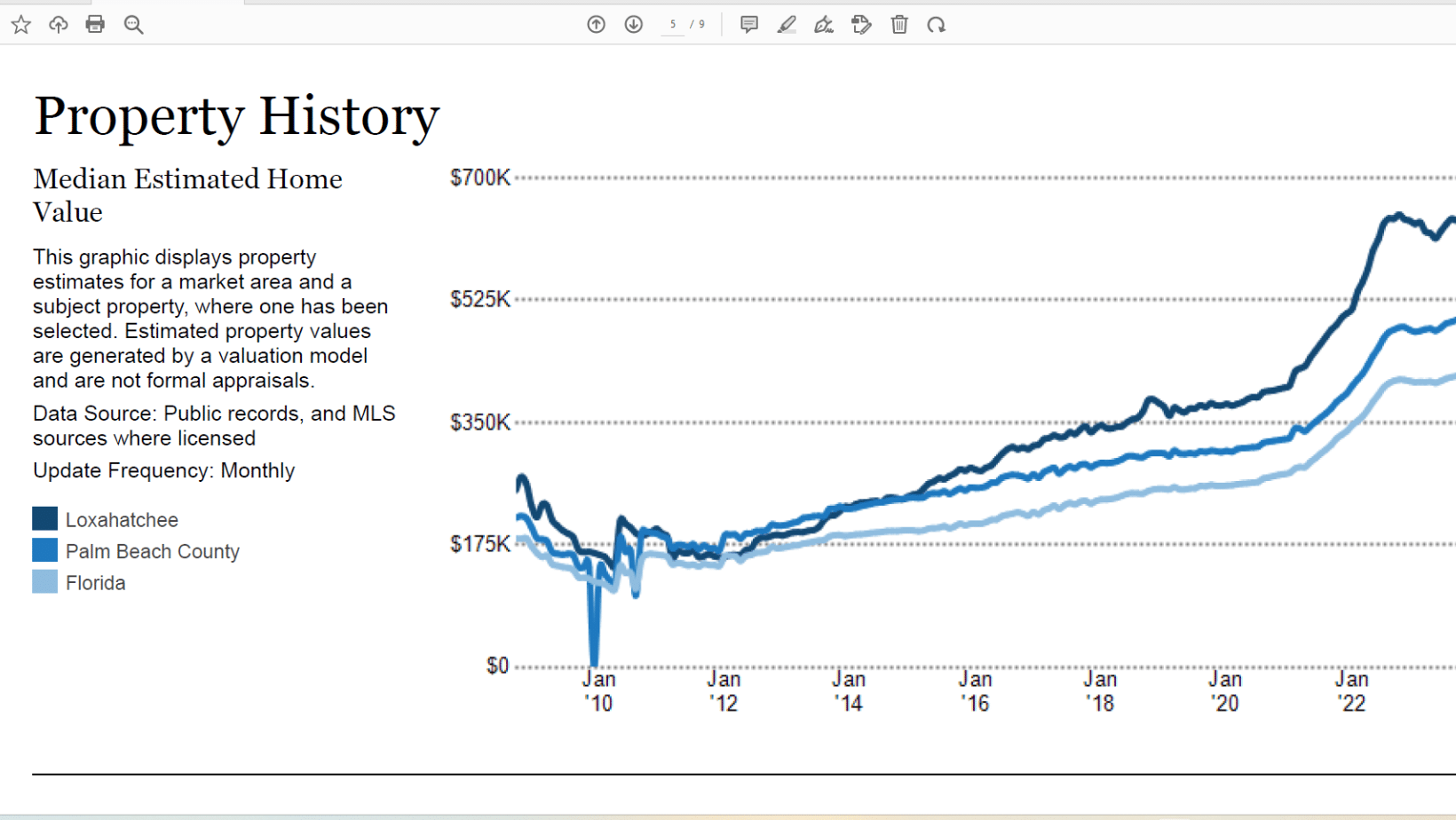Image resolution: width=1456 pixels, height=820 pixels.
Task: Click the Jan '16 axis label
Action: pos(975,691)
